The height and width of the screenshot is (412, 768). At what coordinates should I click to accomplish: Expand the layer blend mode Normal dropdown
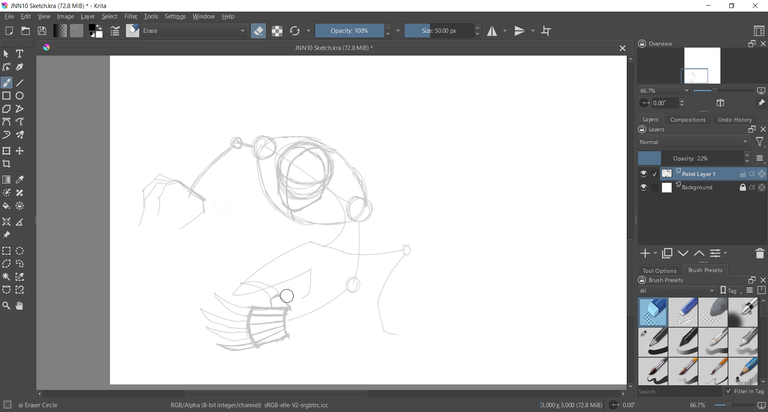[694, 142]
